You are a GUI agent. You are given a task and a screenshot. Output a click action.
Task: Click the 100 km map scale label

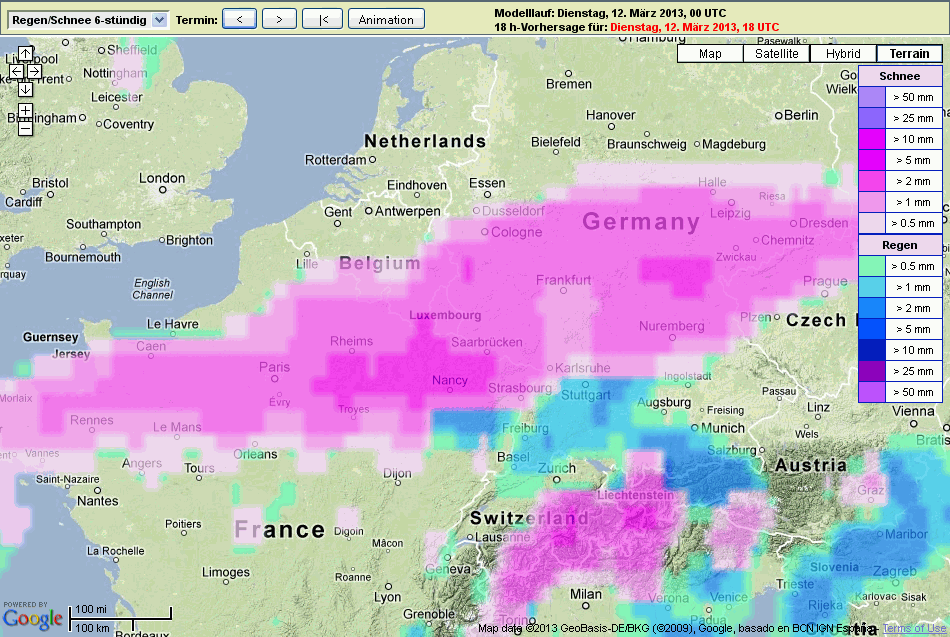tap(93, 628)
